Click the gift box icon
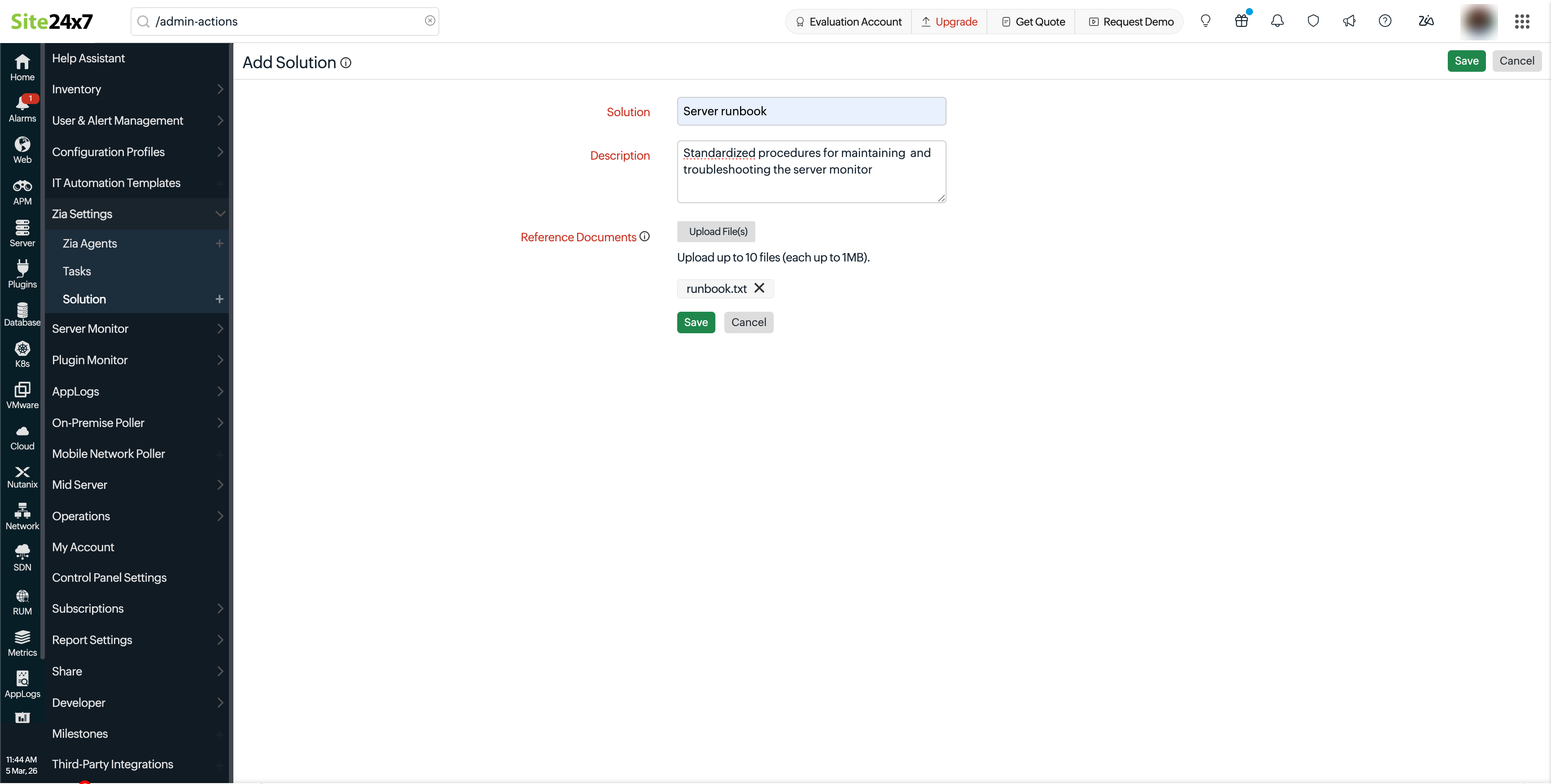 [x=1241, y=22]
